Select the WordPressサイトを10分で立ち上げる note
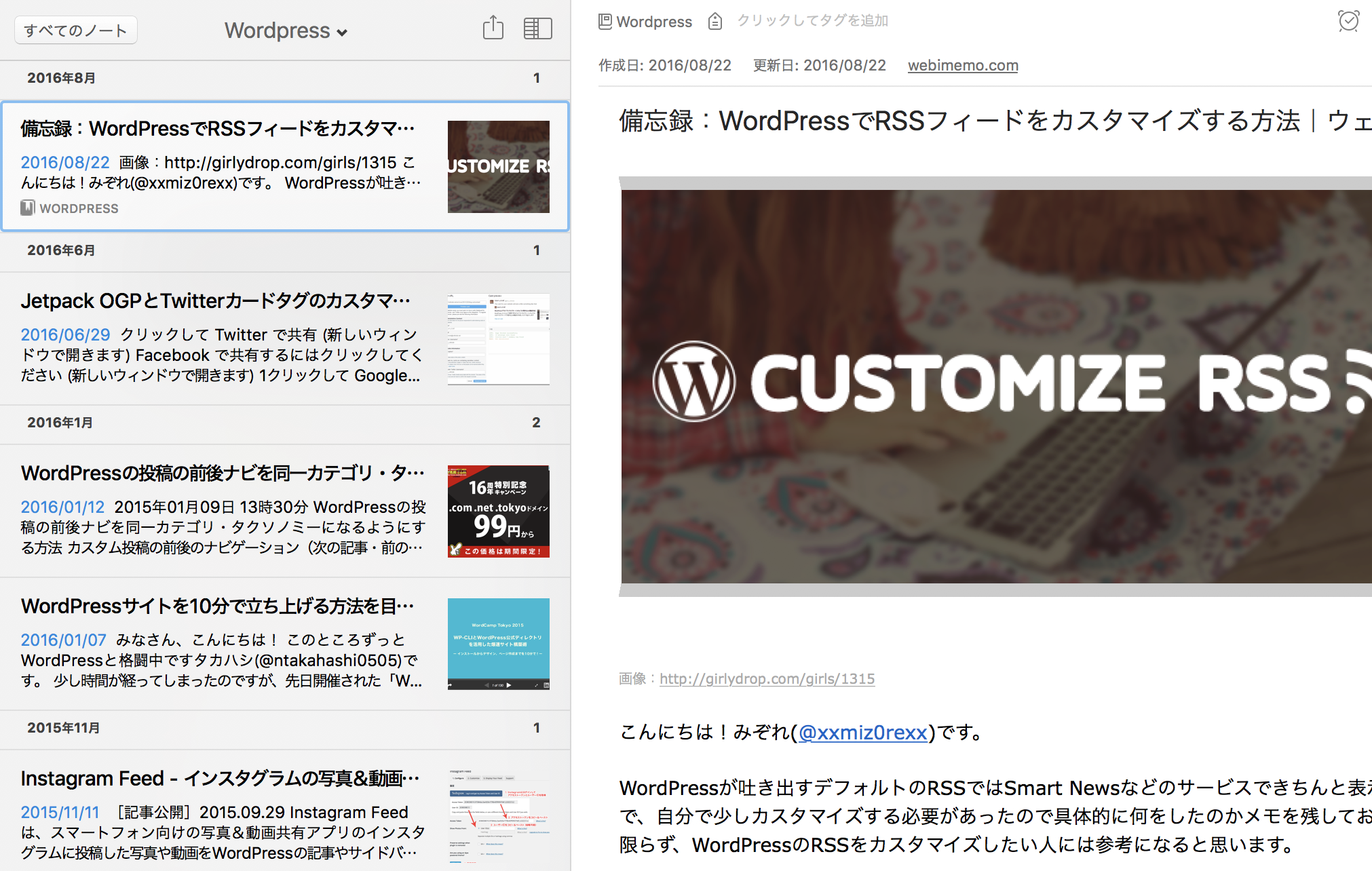 click(285, 644)
